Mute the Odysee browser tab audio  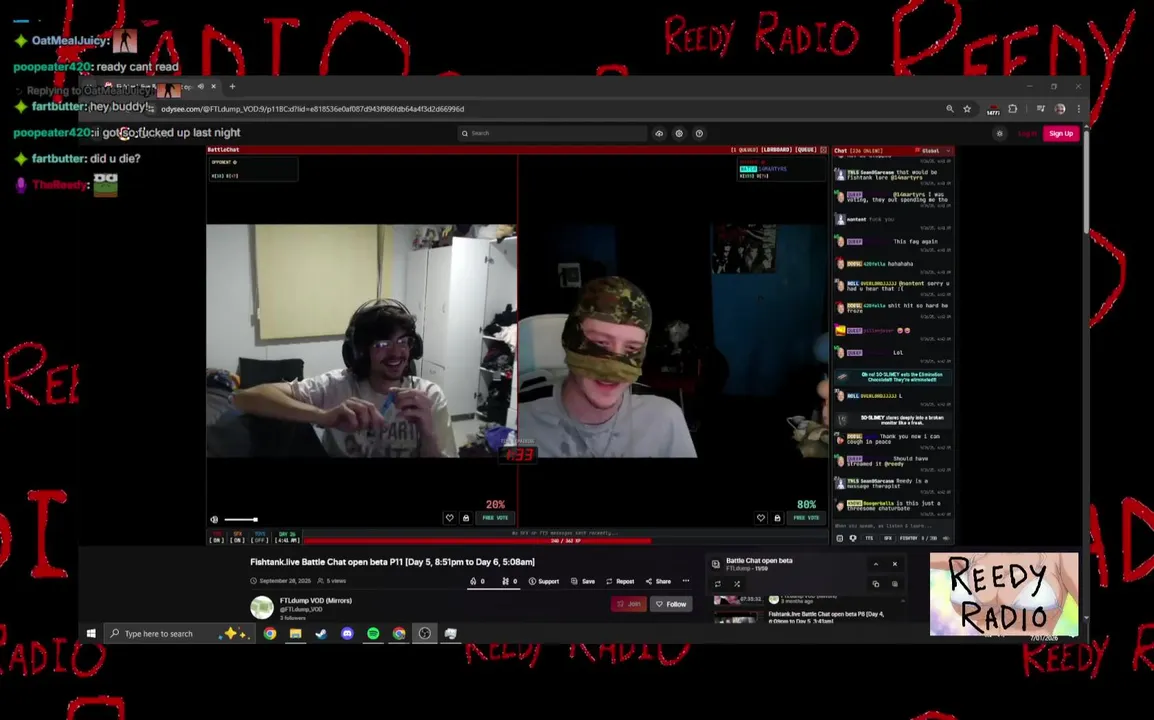[201, 86]
